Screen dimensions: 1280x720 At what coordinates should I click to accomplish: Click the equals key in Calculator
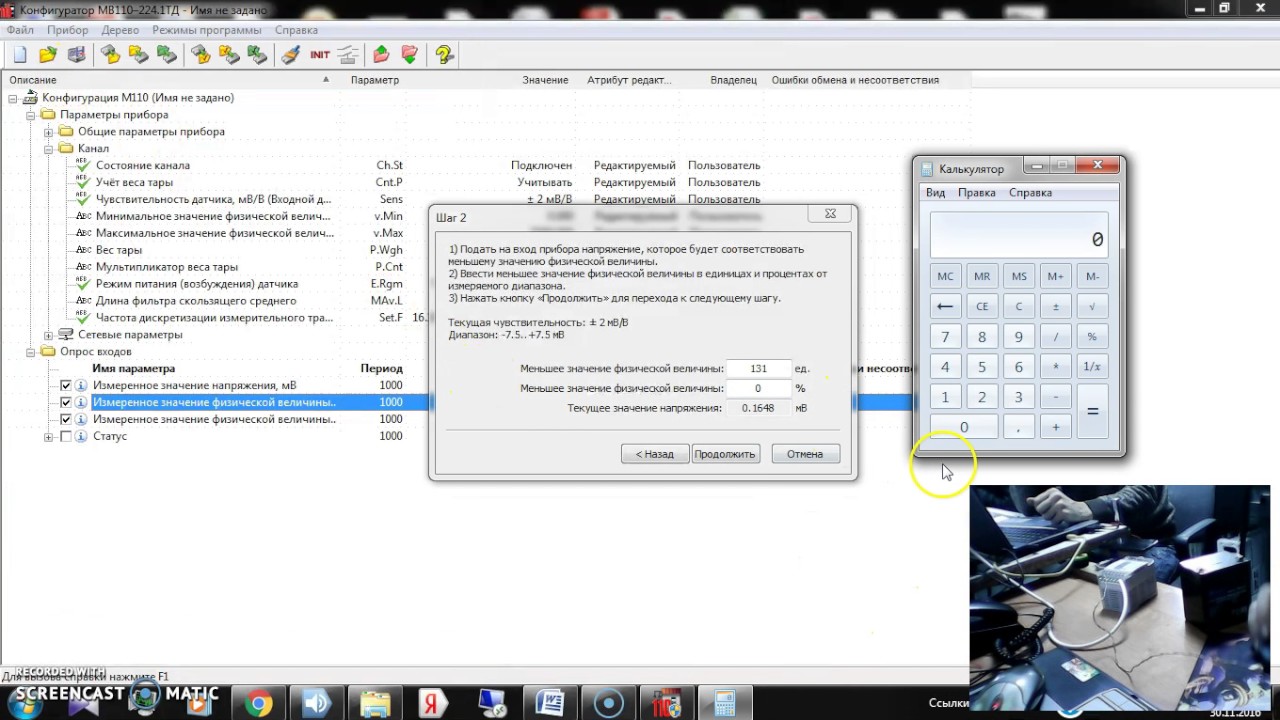(1092, 411)
